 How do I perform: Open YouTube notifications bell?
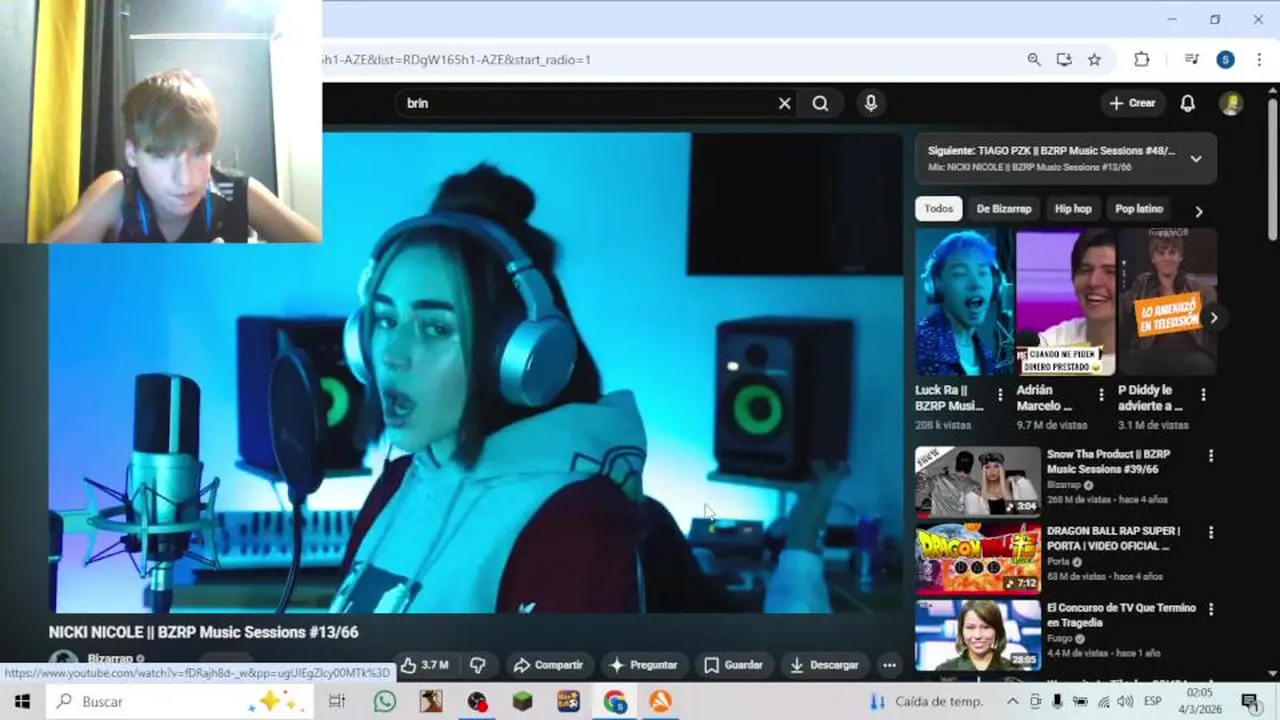coord(1187,103)
